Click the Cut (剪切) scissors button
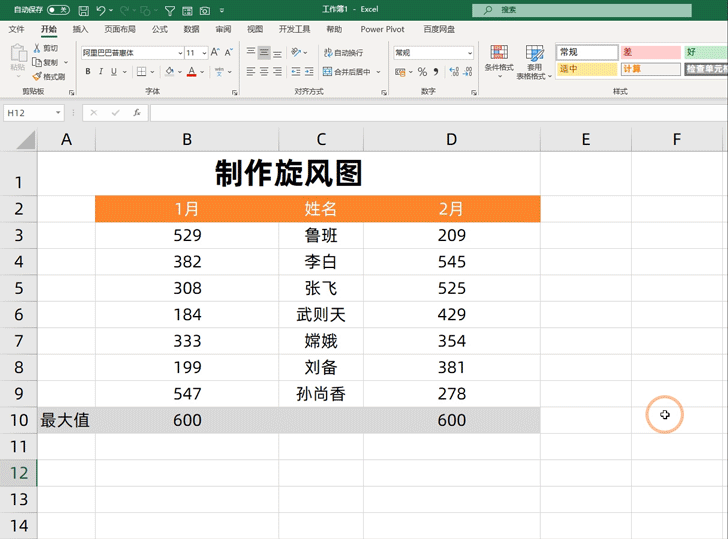Image resolution: width=728 pixels, height=539 pixels. point(46,48)
